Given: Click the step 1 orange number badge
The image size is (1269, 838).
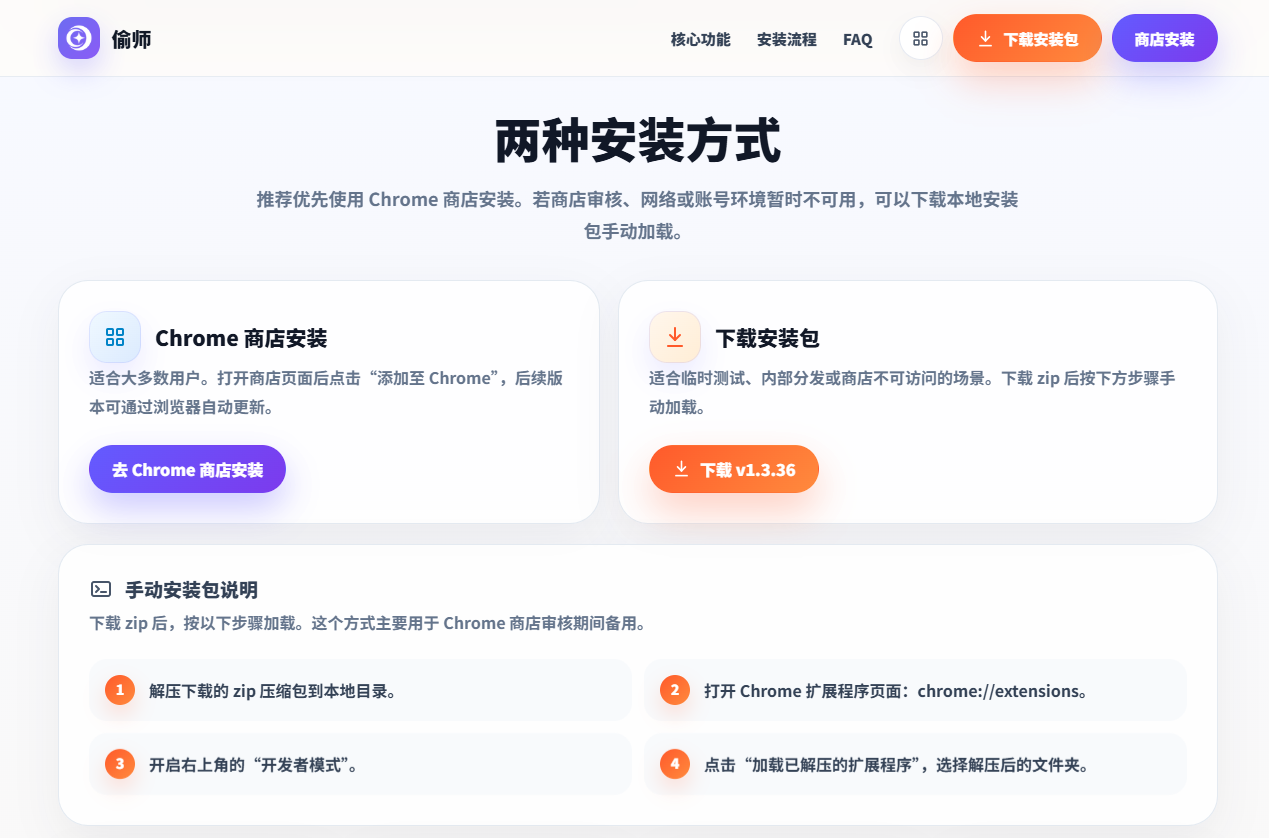Looking at the screenshot, I should (x=120, y=690).
